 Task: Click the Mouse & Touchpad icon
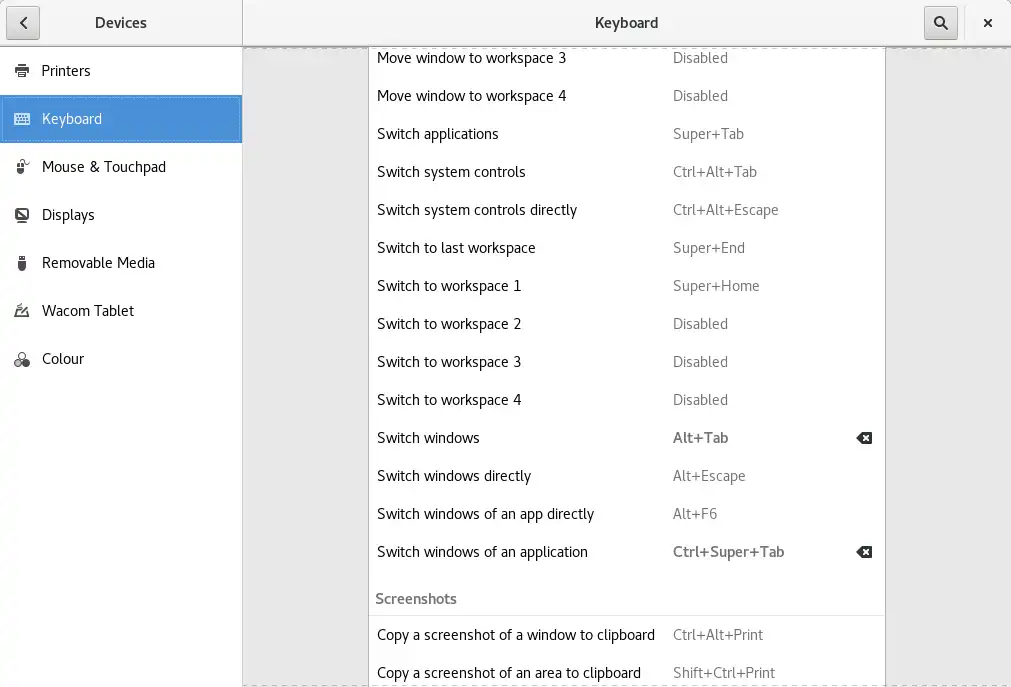click(x=22, y=167)
